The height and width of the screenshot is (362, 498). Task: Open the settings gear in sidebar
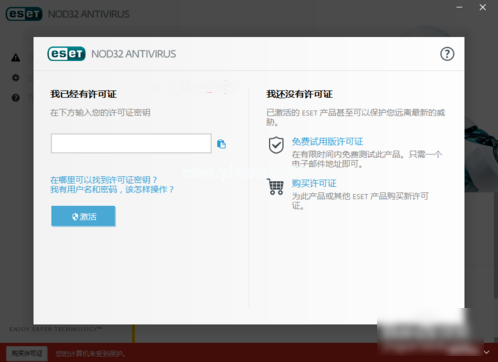tap(16, 78)
